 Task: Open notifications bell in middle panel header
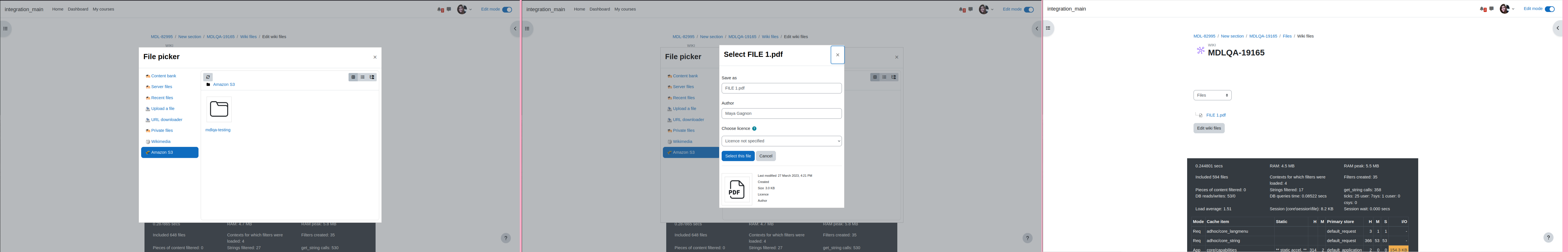(962, 9)
